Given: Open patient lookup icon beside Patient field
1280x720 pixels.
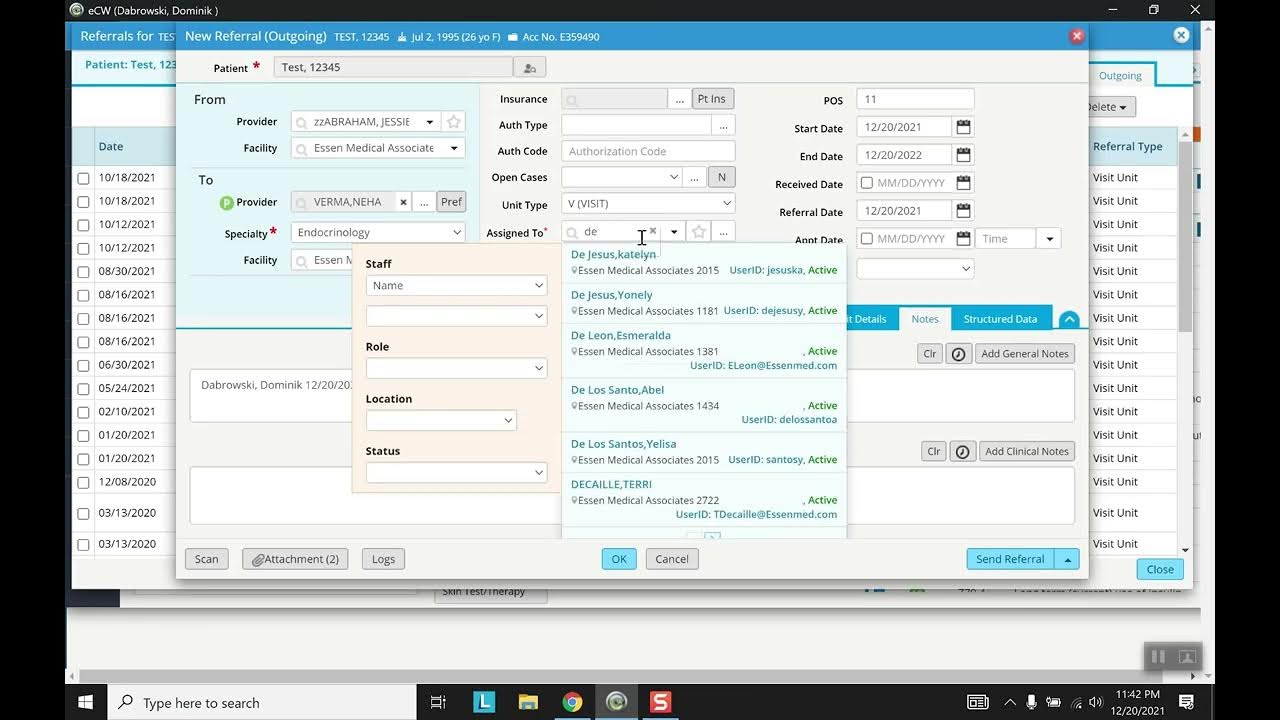Looking at the screenshot, I should 529,68.
